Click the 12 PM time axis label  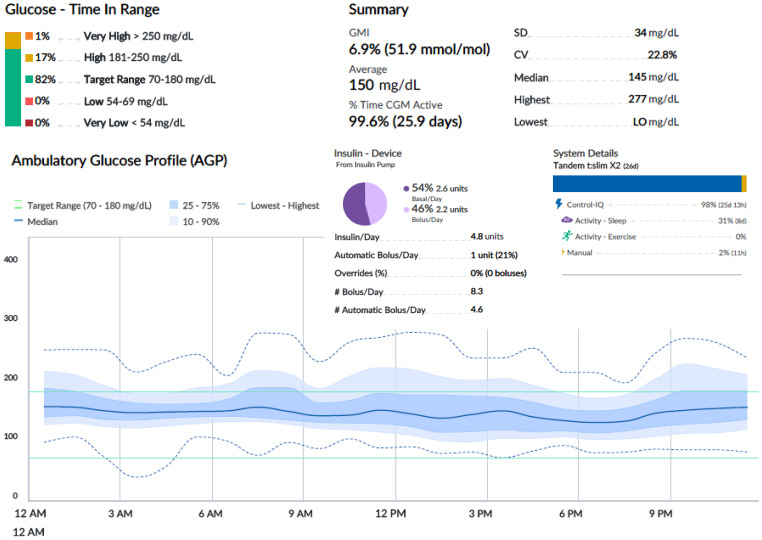point(390,514)
